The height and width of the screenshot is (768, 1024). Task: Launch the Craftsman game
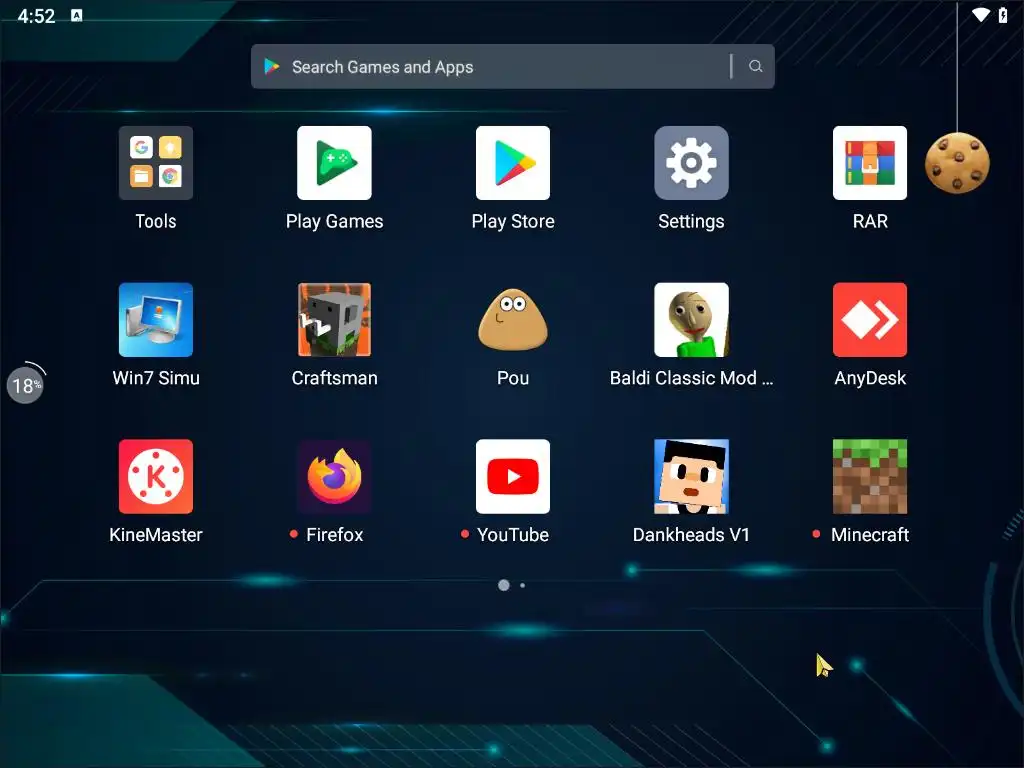pyautogui.click(x=334, y=319)
